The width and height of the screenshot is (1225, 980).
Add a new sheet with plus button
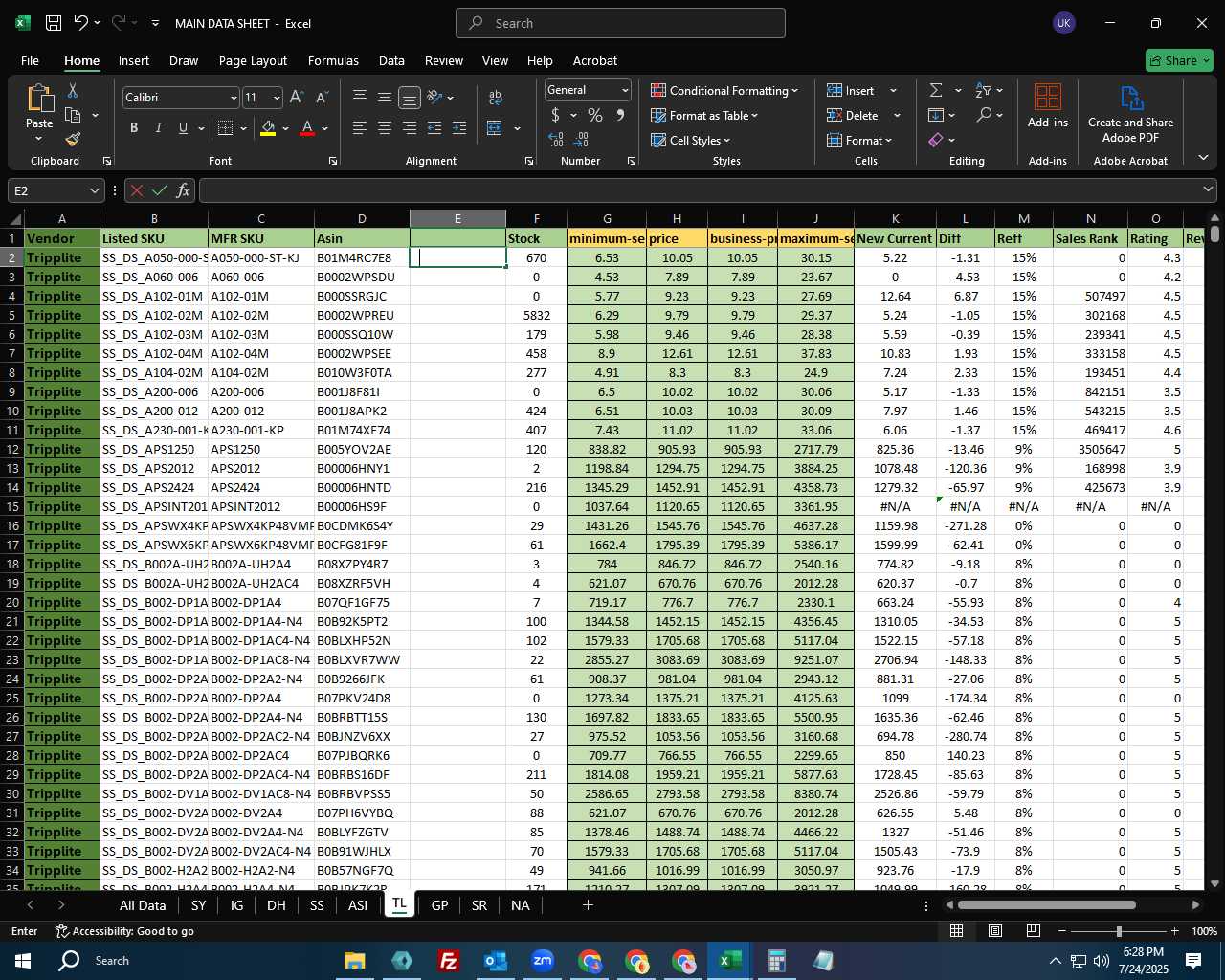click(x=588, y=905)
